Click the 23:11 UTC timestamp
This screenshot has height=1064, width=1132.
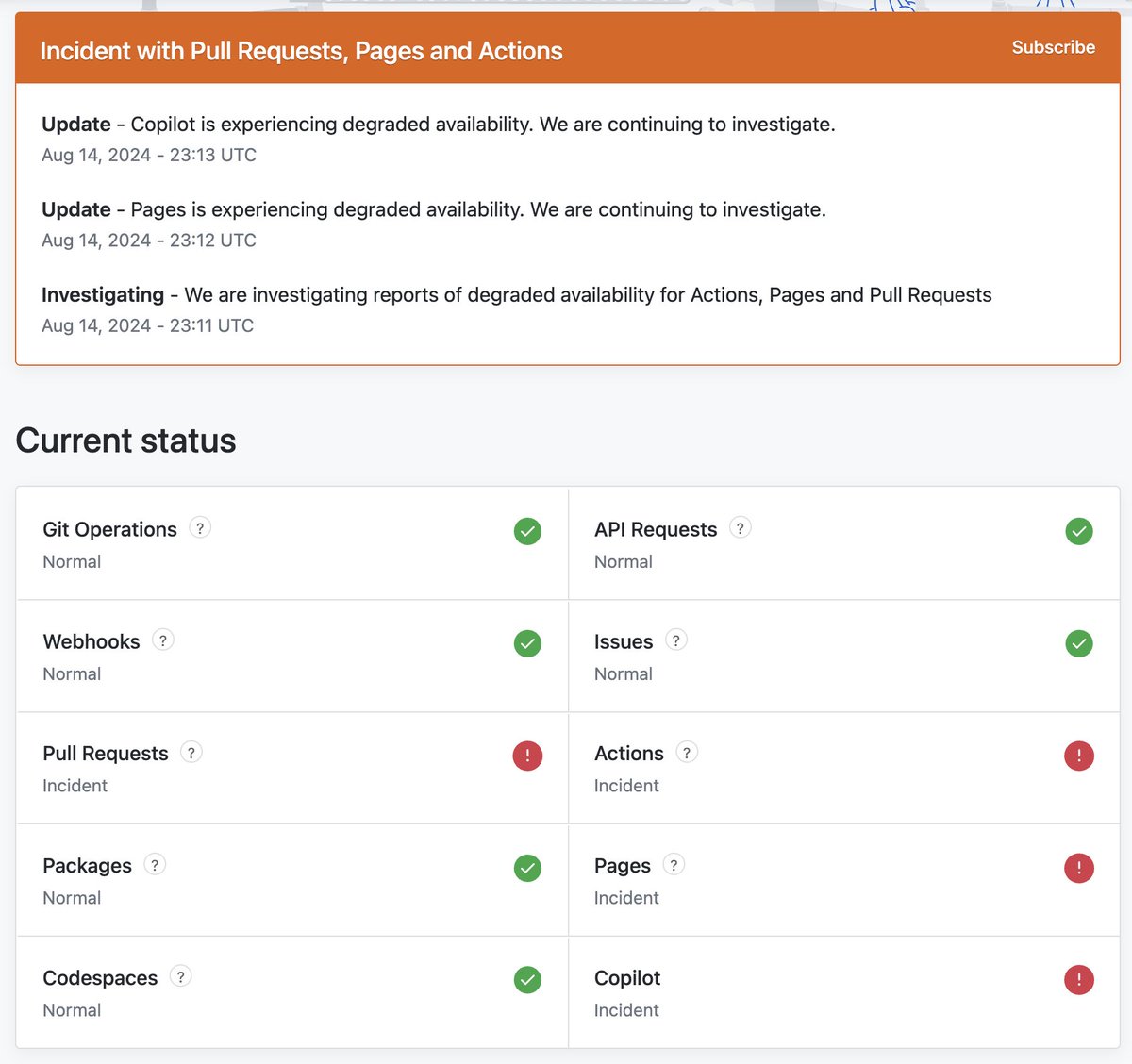point(148,325)
